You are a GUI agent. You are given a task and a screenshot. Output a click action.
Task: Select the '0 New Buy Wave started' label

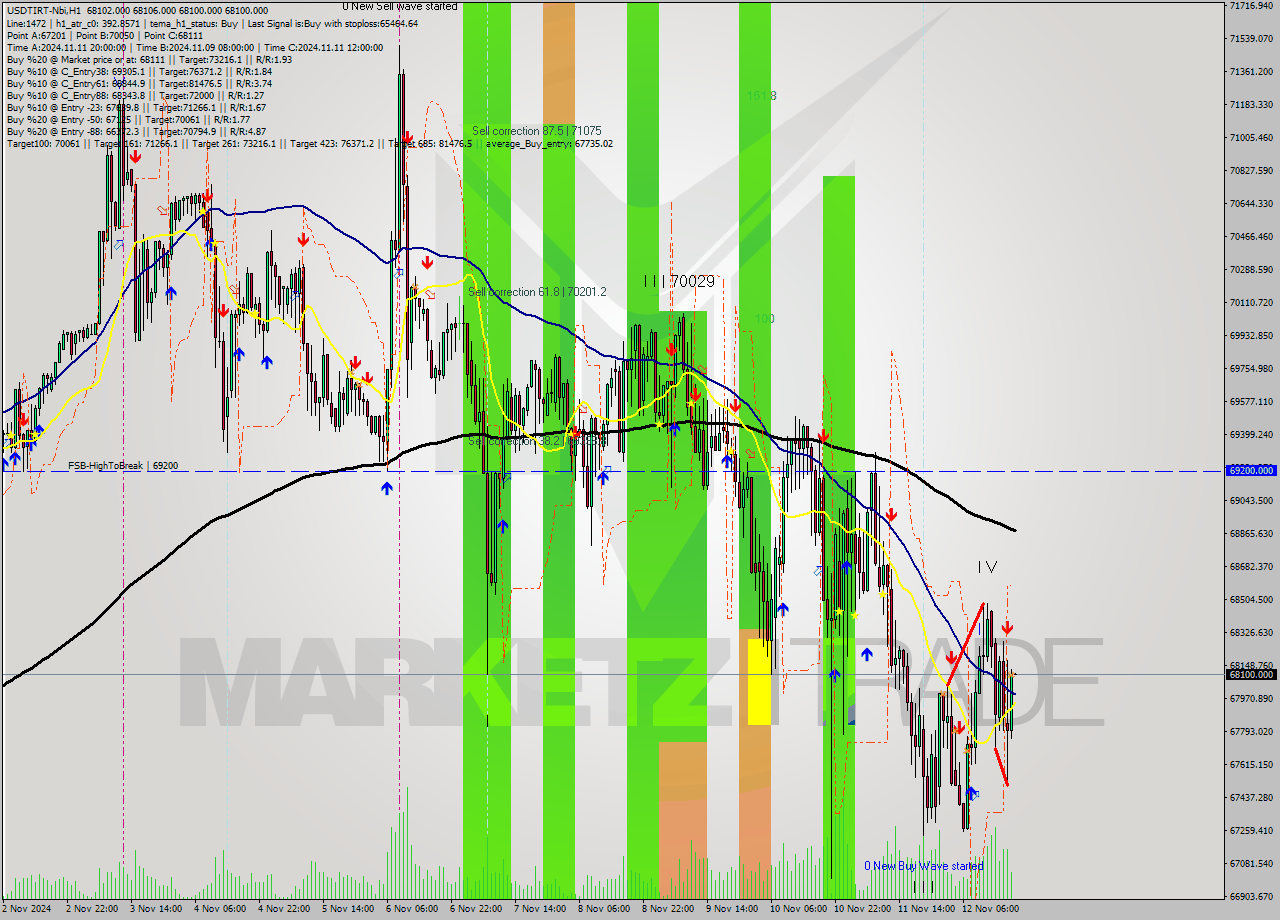924,866
